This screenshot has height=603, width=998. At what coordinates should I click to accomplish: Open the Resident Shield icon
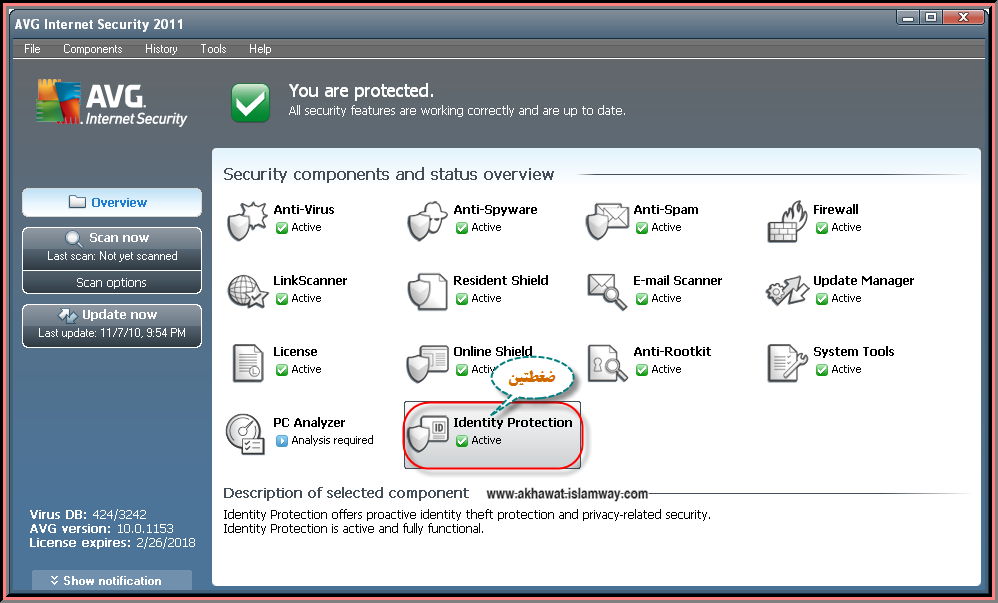click(427, 292)
